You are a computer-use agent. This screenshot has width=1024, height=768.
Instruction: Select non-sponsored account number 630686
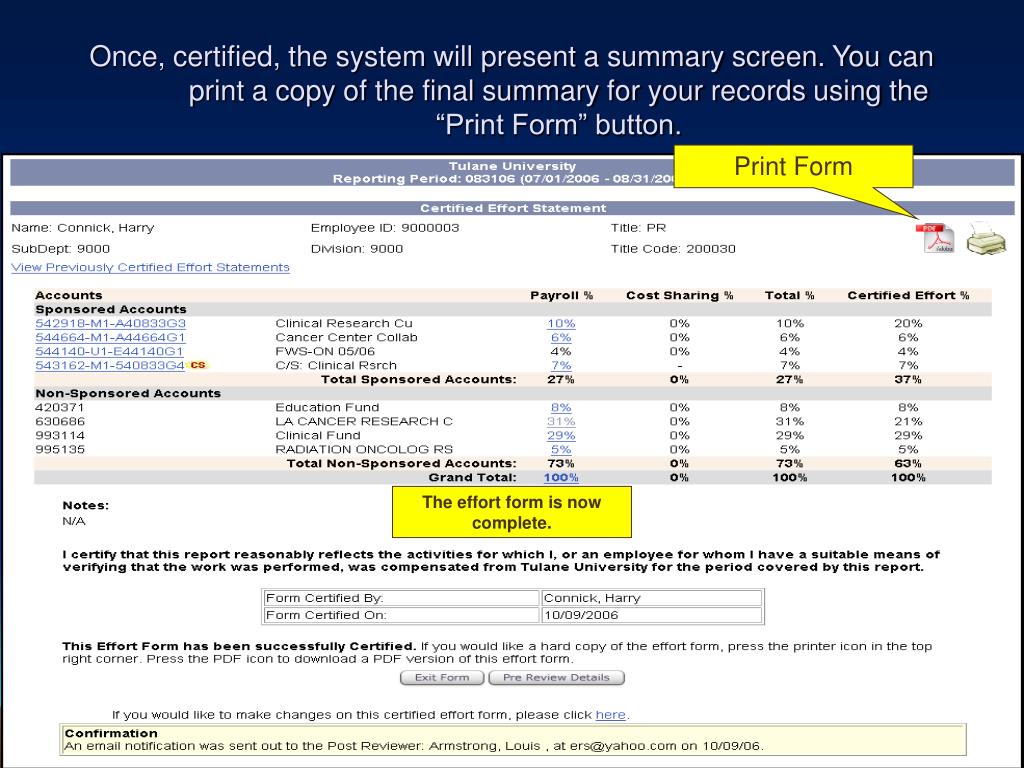(x=60, y=421)
